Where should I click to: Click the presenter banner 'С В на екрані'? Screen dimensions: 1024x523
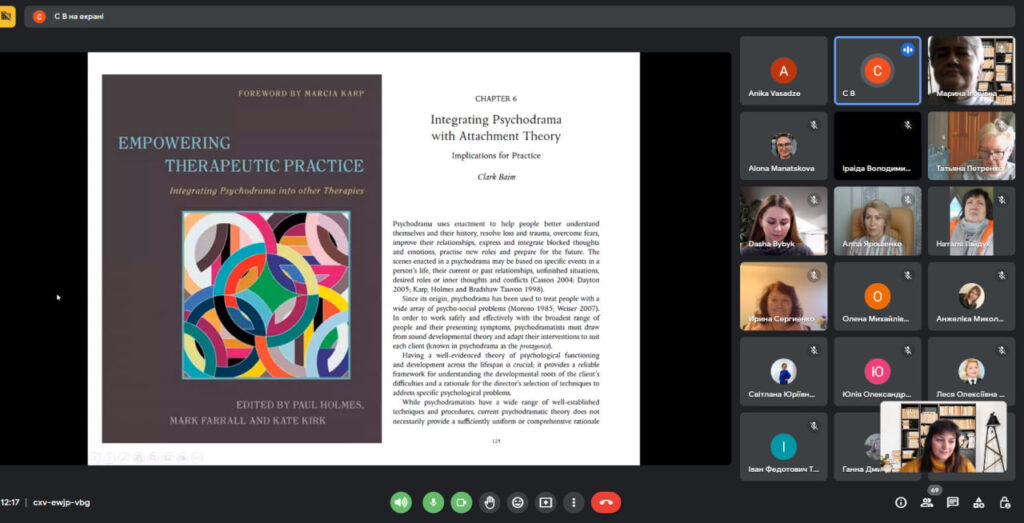point(70,17)
